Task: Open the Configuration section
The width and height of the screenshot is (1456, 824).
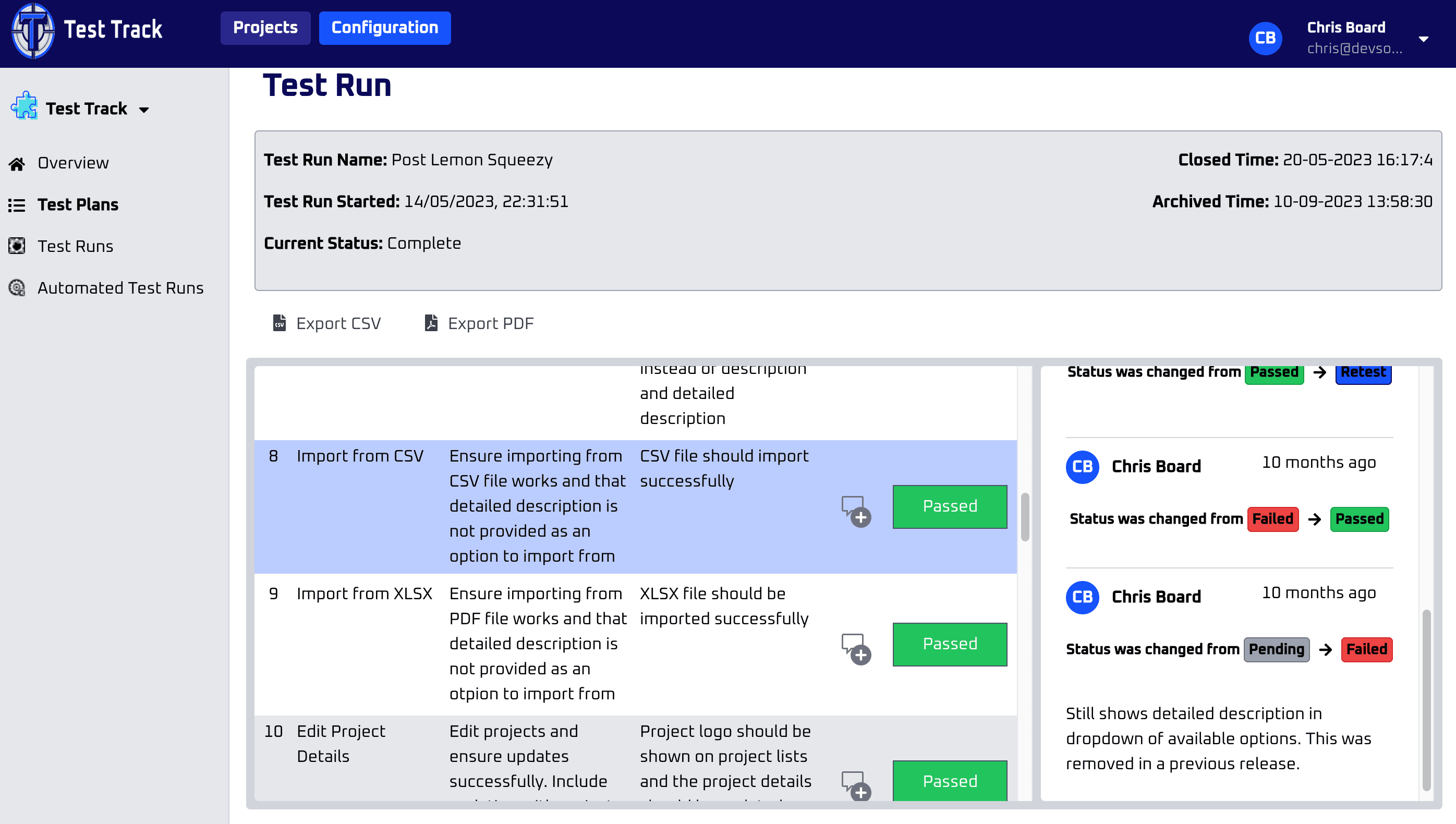Action: tap(385, 27)
